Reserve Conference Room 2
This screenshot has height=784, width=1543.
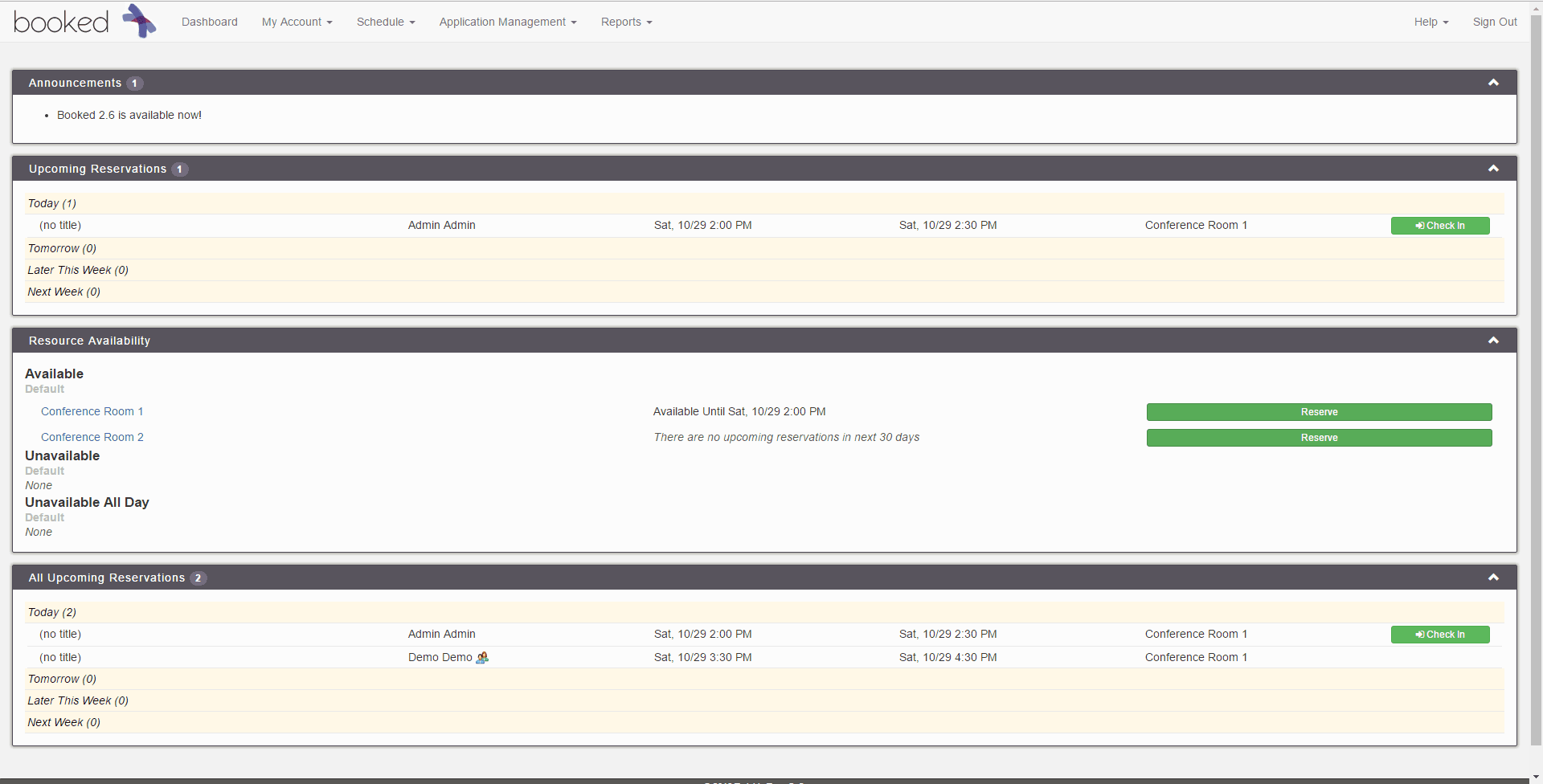pyautogui.click(x=1319, y=438)
